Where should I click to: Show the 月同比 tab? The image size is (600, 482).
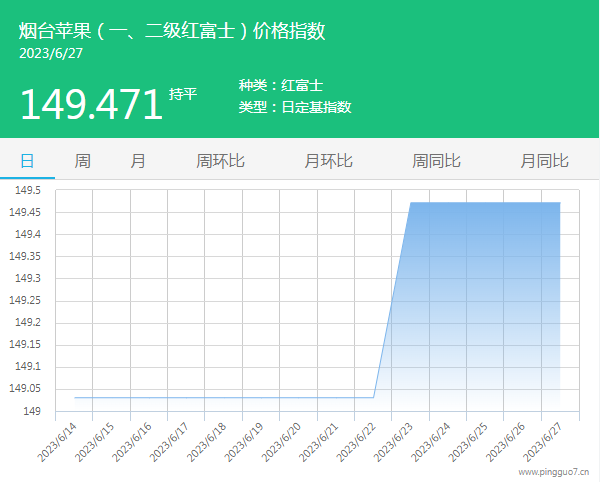544,160
